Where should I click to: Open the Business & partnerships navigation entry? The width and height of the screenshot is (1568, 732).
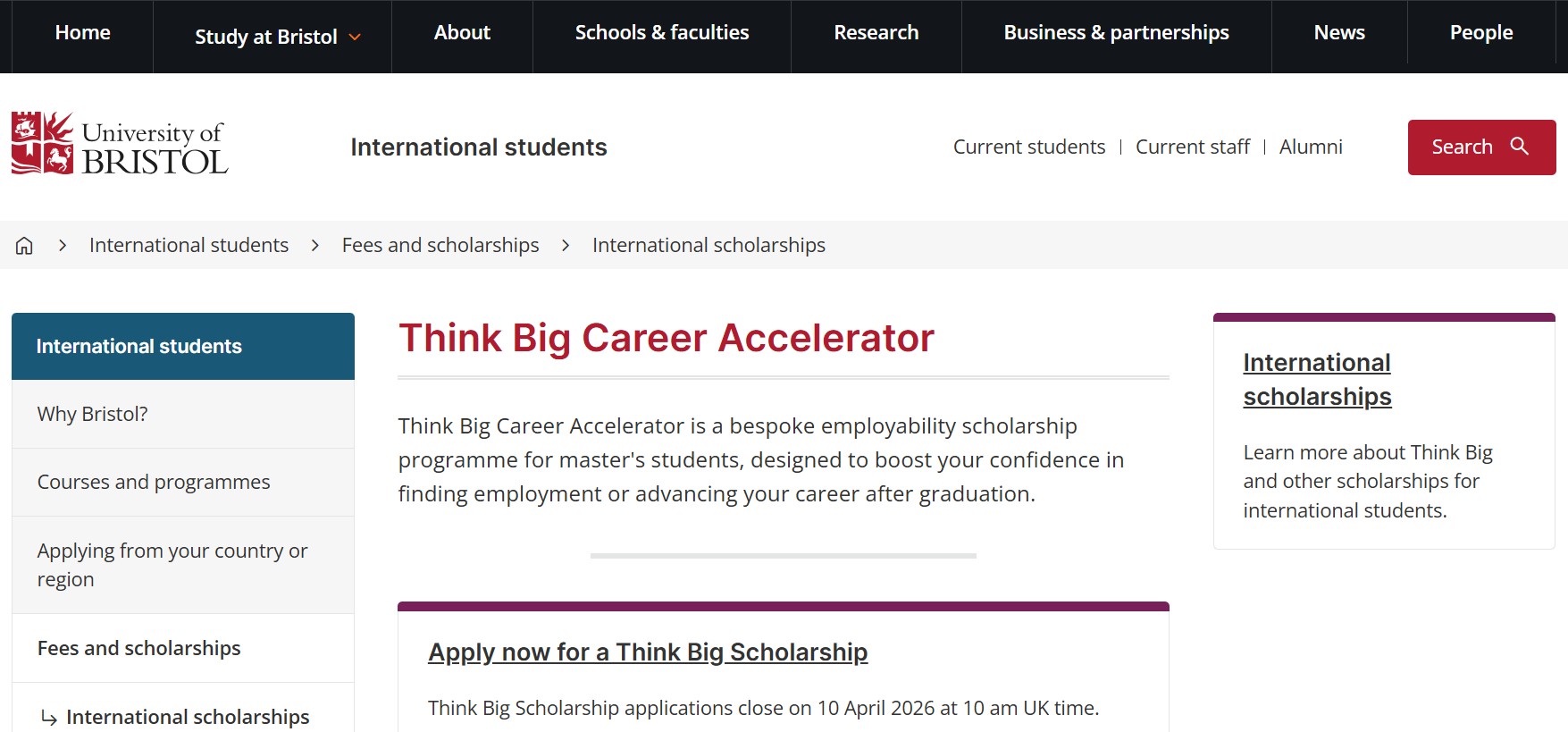(x=1116, y=32)
